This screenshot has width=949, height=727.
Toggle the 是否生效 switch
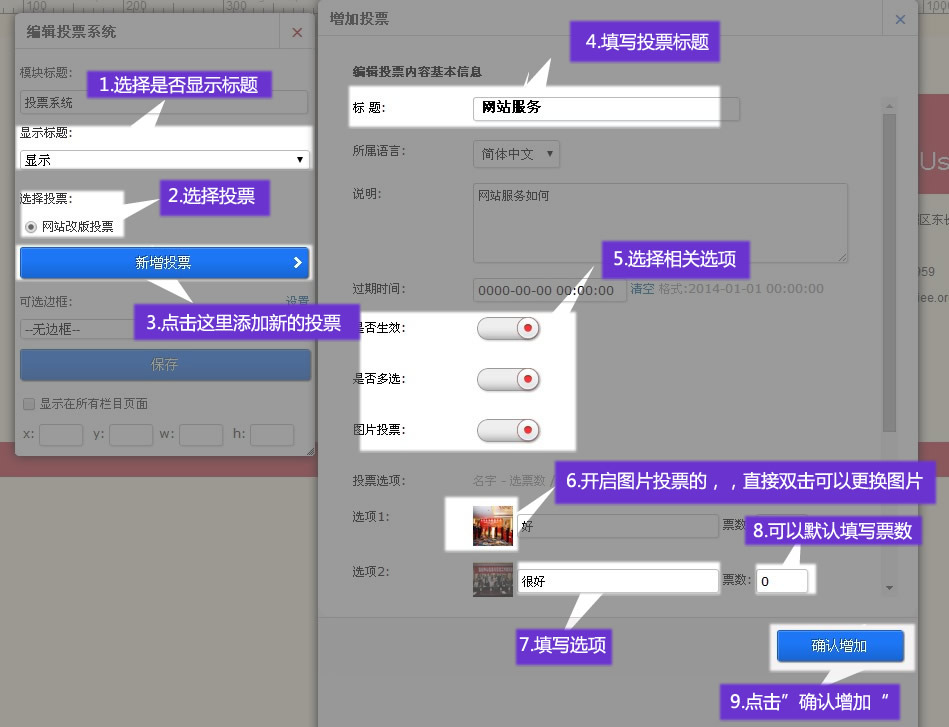point(508,328)
